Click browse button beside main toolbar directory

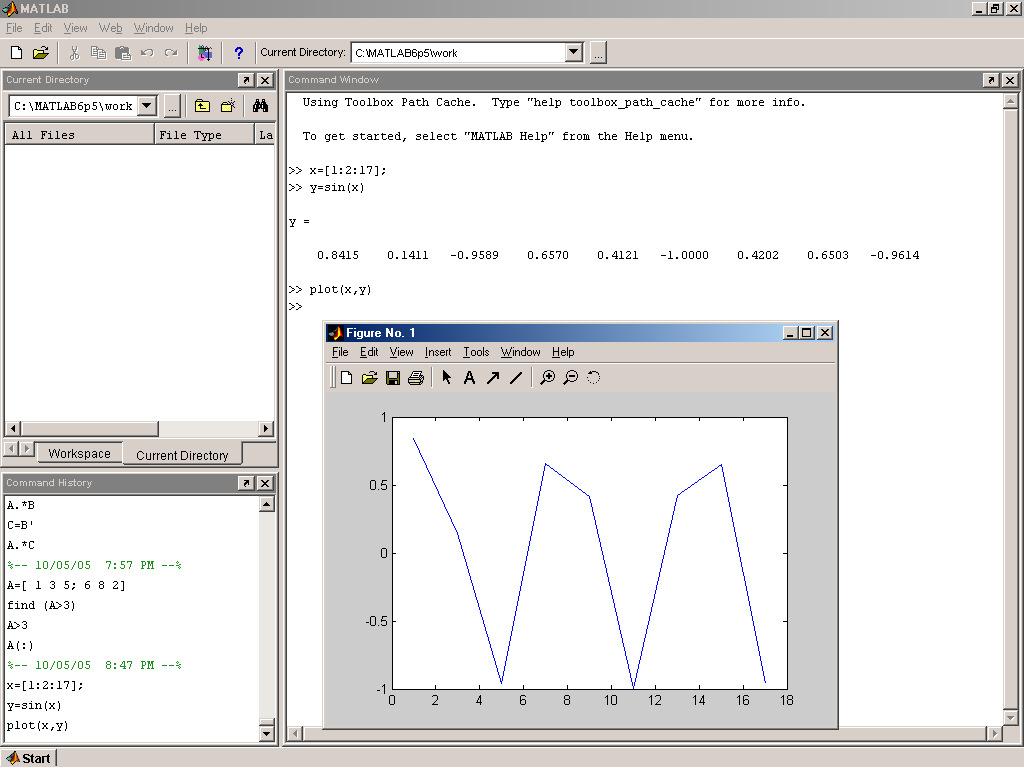(x=598, y=53)
